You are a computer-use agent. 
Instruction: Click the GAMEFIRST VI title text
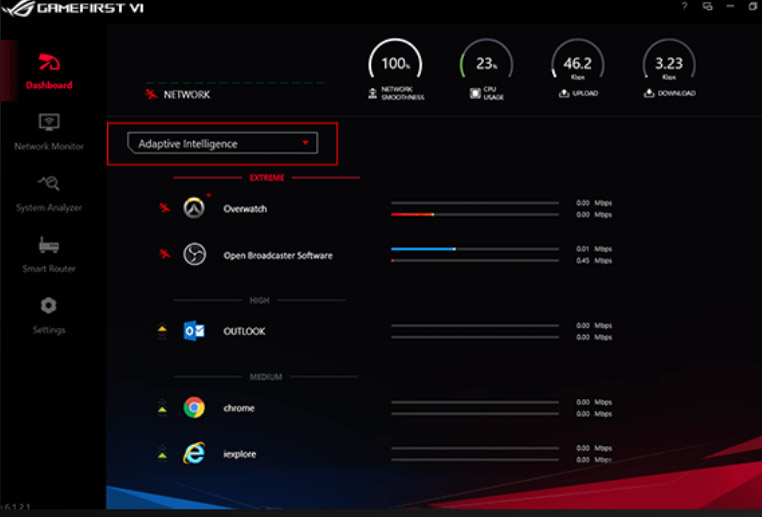[x=90, y=8]
